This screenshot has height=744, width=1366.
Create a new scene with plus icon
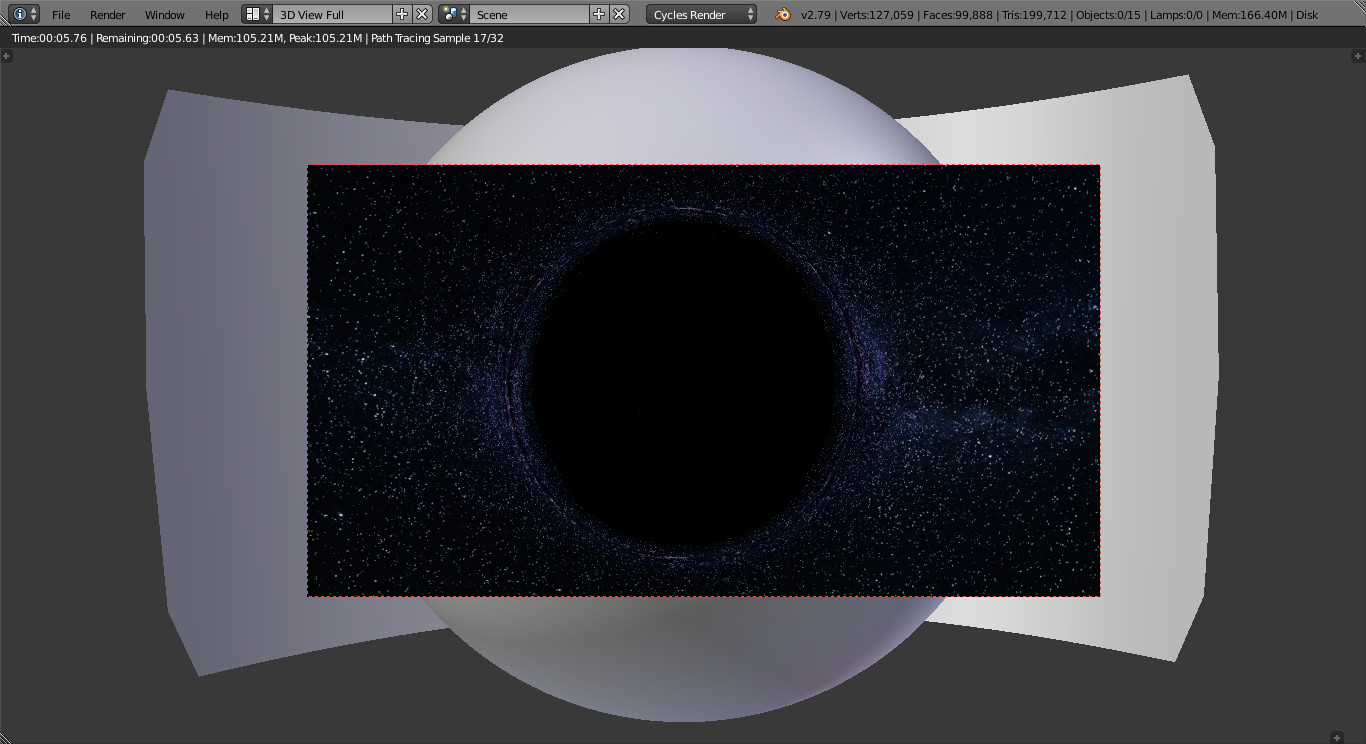click(x=601, y=15)
